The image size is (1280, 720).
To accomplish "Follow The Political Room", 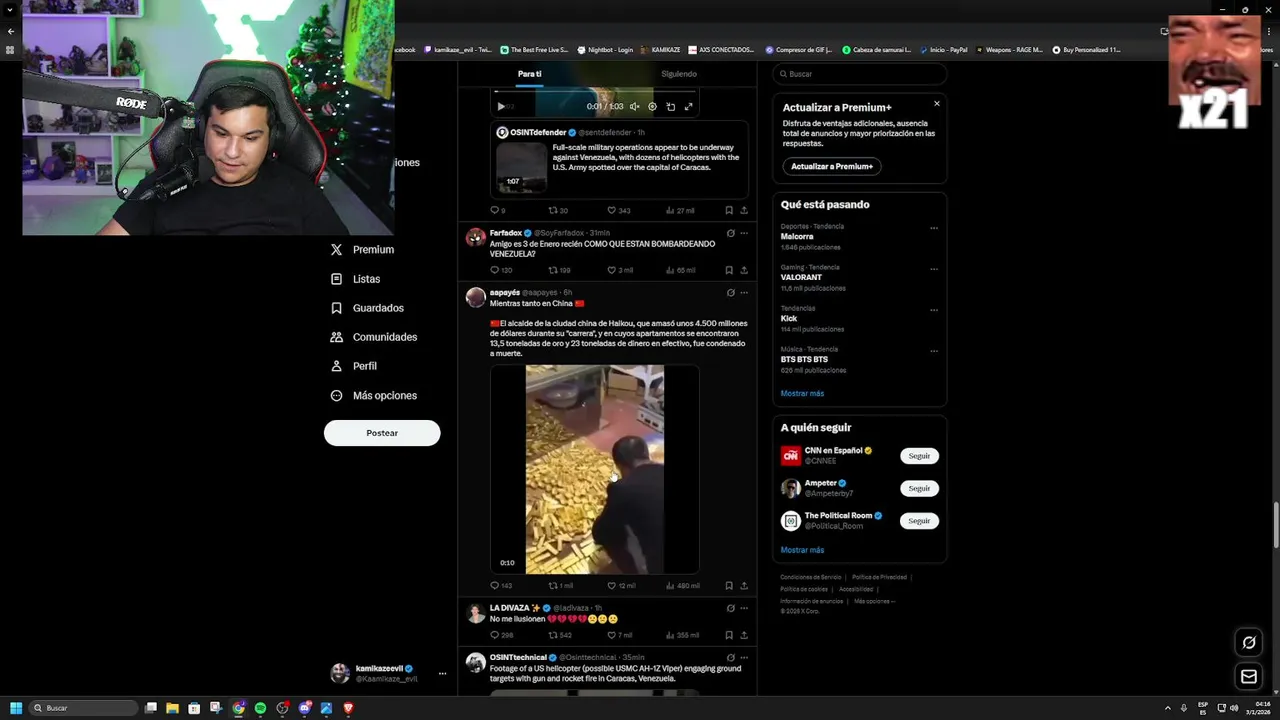I will pyautogui.click(x=919, y=521).
